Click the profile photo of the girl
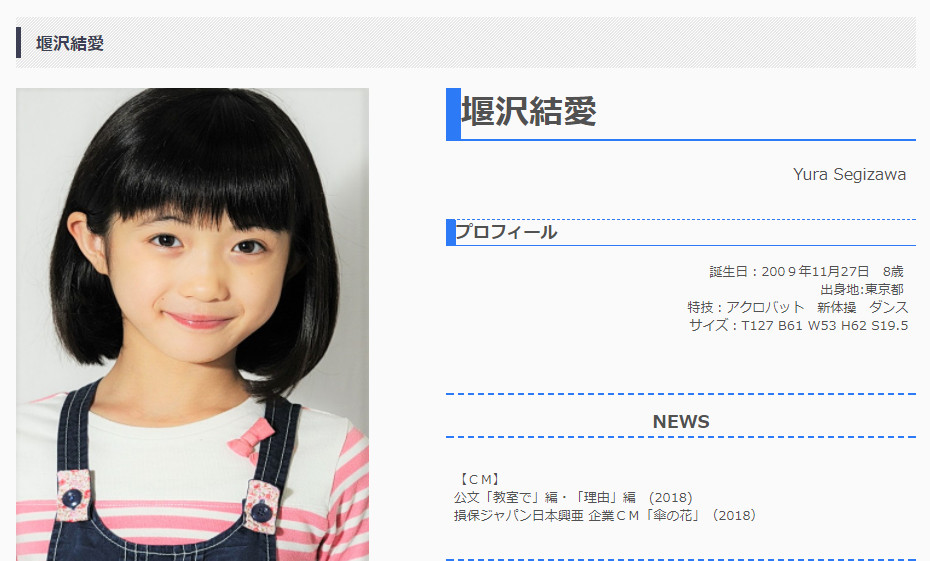930x561 pixels. coord(192,324)
